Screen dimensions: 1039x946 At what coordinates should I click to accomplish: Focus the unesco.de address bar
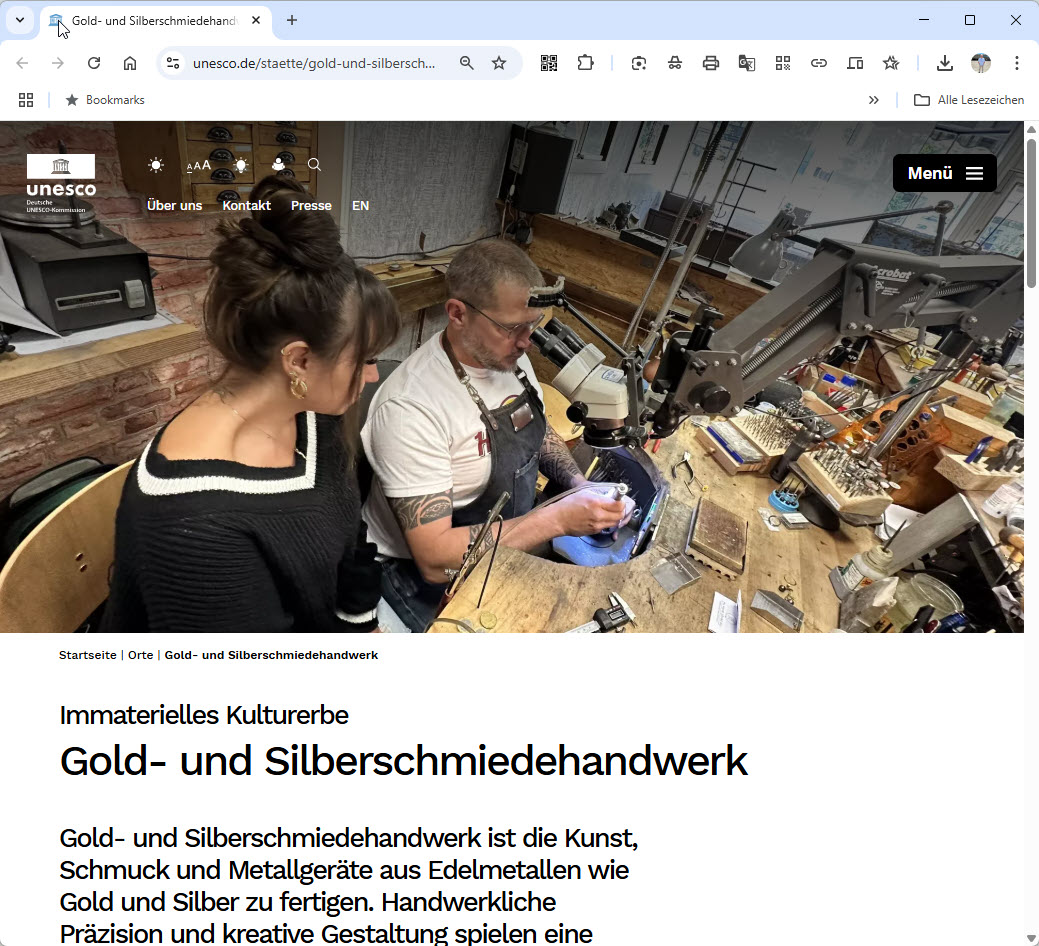point(314,63)
